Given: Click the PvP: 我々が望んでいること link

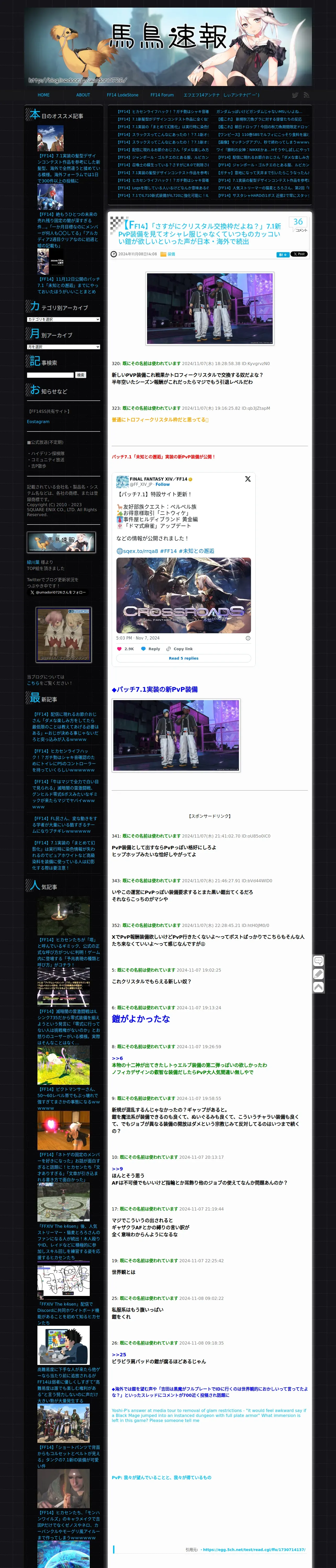Looking at the screenshot, I should [x=162, y=1477].
